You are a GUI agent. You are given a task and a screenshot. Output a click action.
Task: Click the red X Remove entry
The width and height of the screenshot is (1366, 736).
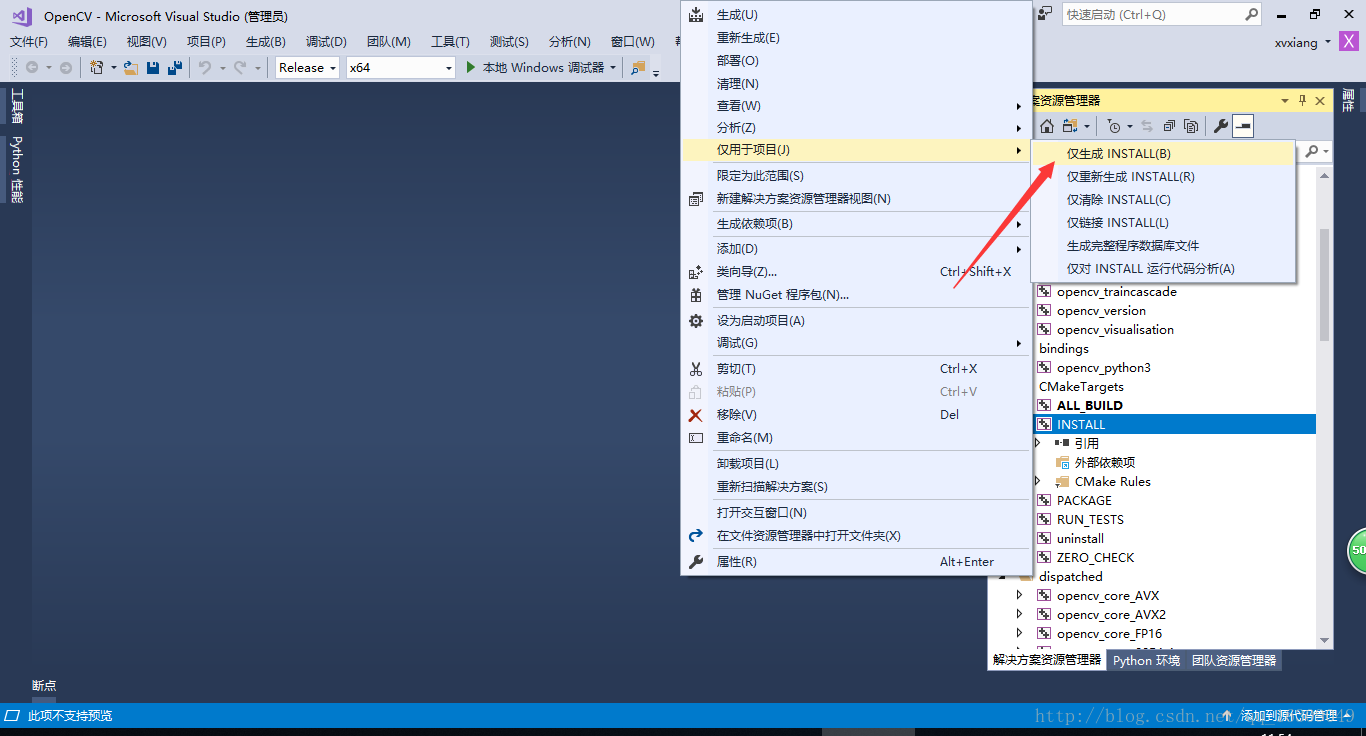(x=855, y=415)
